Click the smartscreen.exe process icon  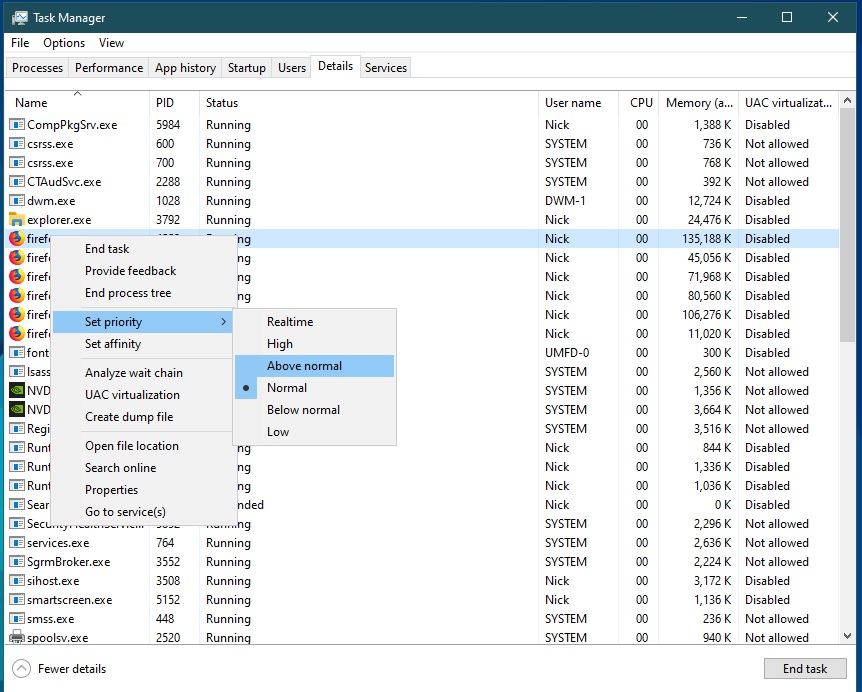17,600
